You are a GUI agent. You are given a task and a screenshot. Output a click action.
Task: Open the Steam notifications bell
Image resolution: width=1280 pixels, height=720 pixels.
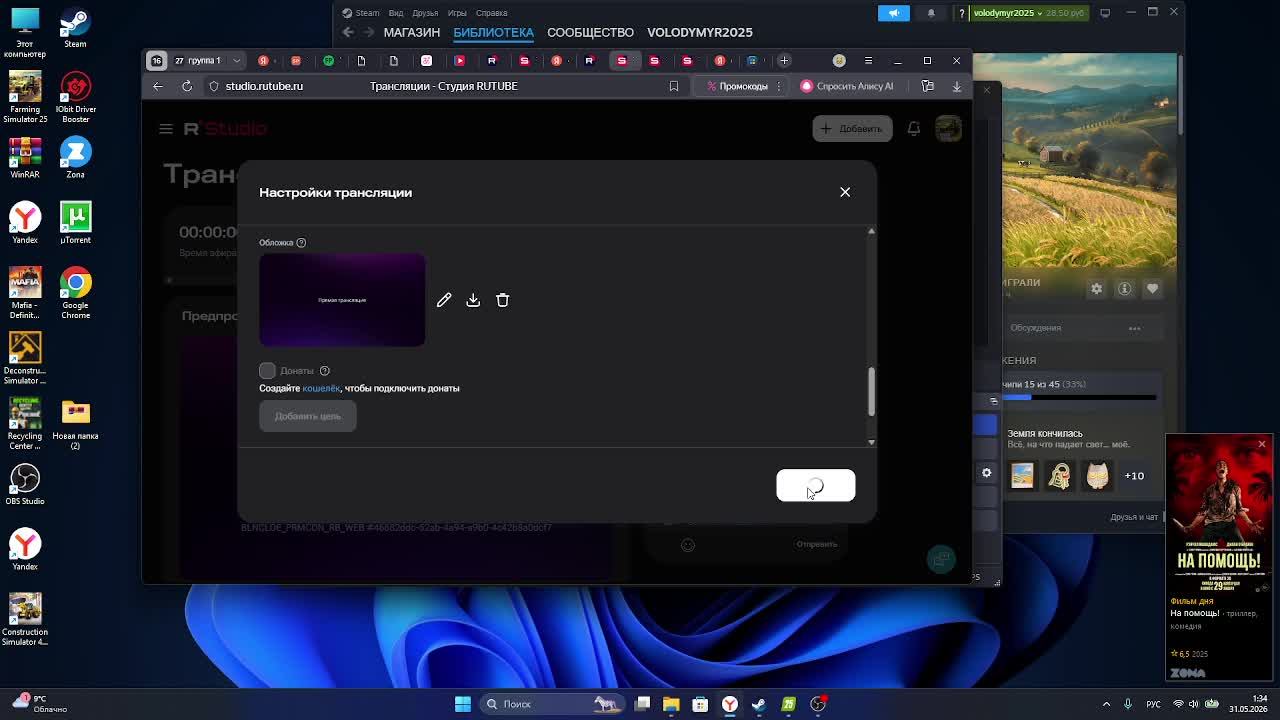click(x=931, y=13)
